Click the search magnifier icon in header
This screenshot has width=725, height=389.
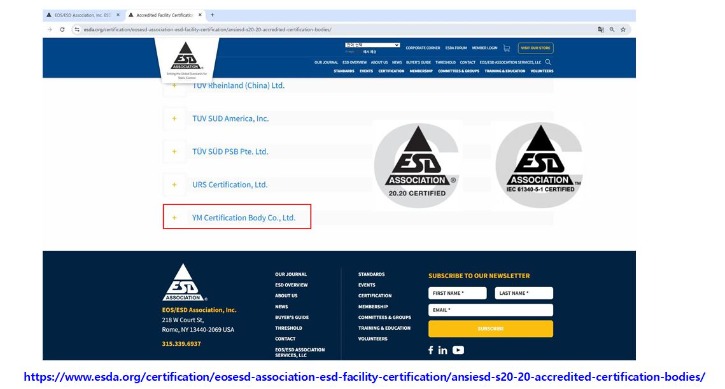[x=548, y=62]
